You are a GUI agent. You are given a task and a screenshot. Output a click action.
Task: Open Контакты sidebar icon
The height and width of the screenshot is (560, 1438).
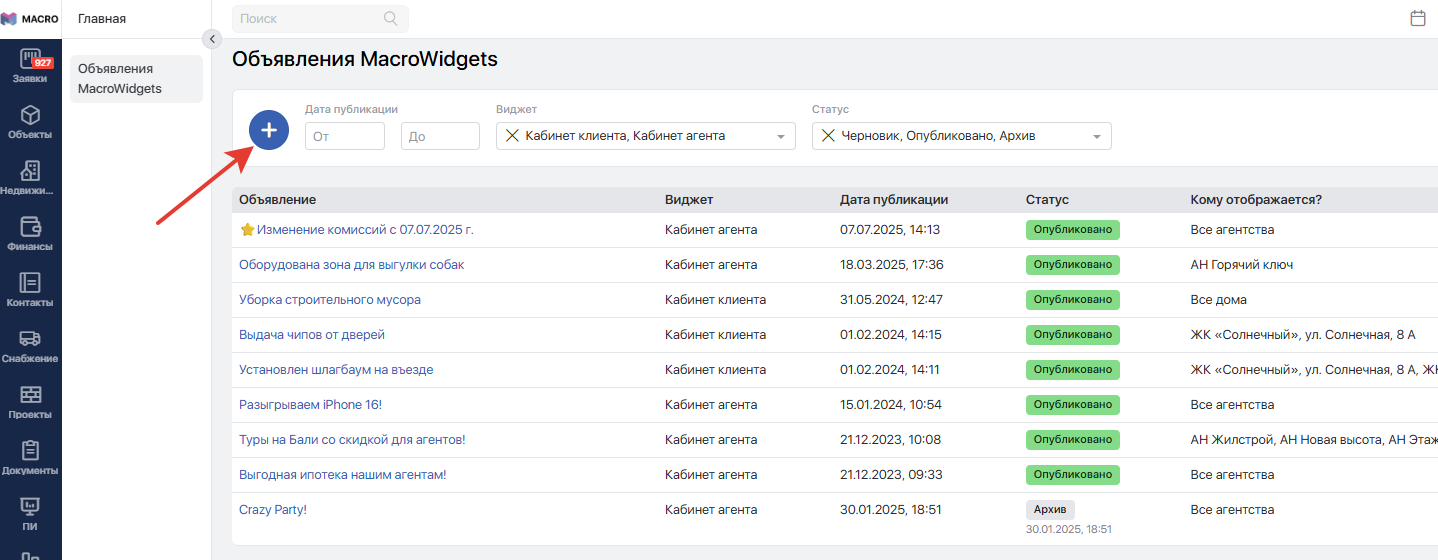[x=30, y=289]
